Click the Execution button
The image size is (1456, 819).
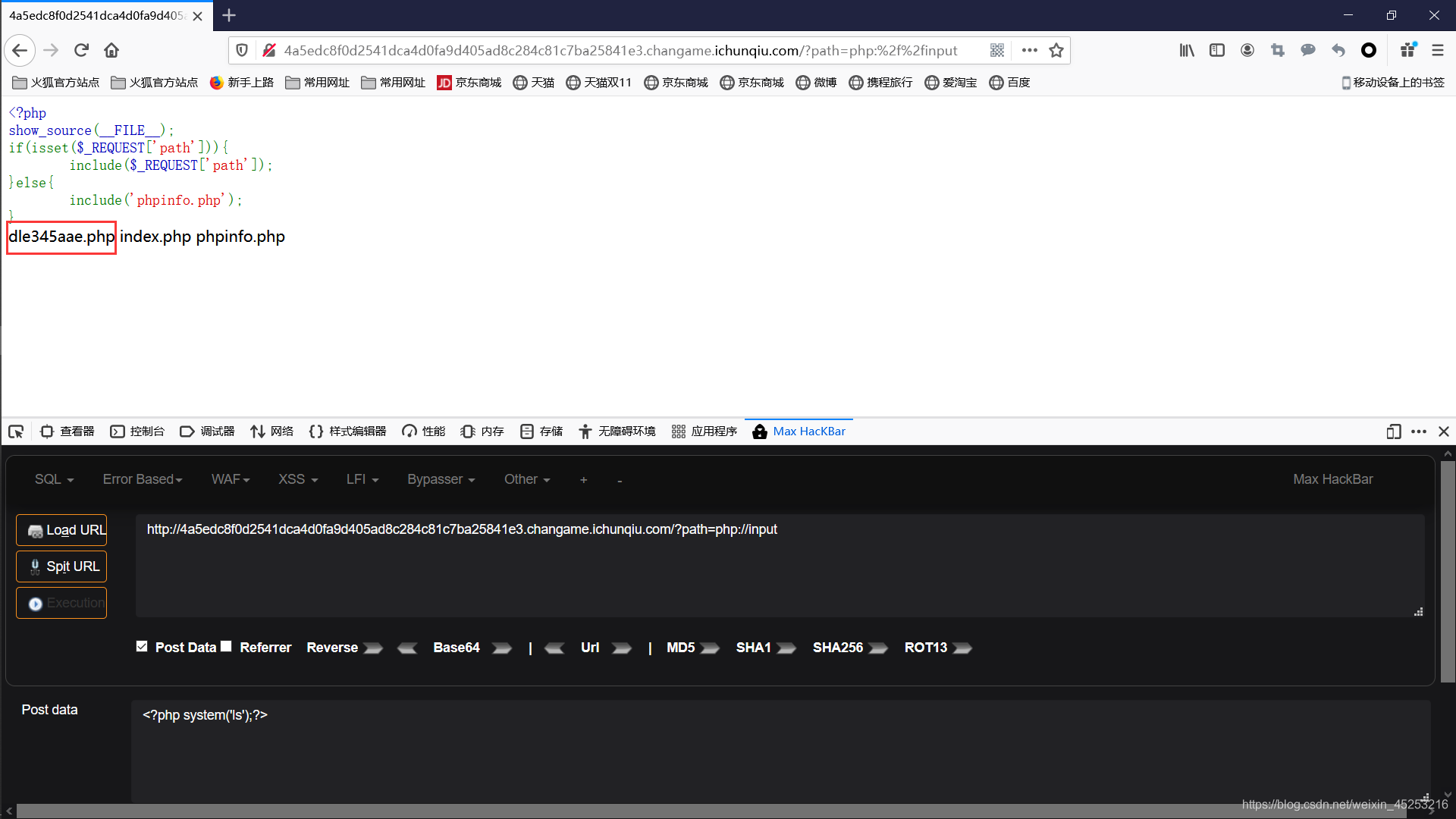click(x=61, y=603)
